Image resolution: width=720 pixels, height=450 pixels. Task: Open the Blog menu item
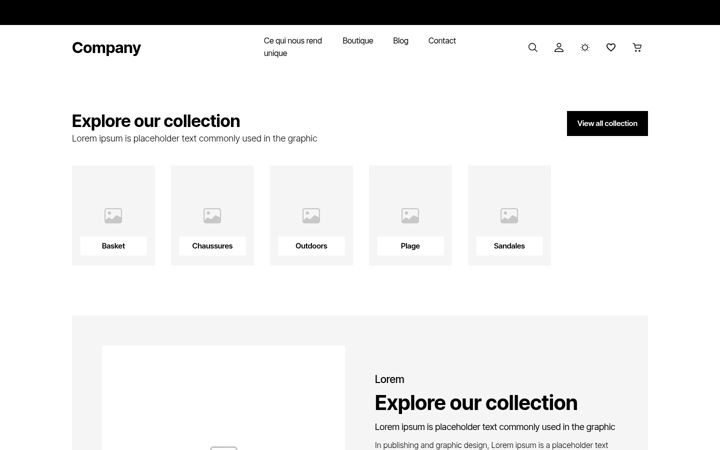(x=400, y=41)
